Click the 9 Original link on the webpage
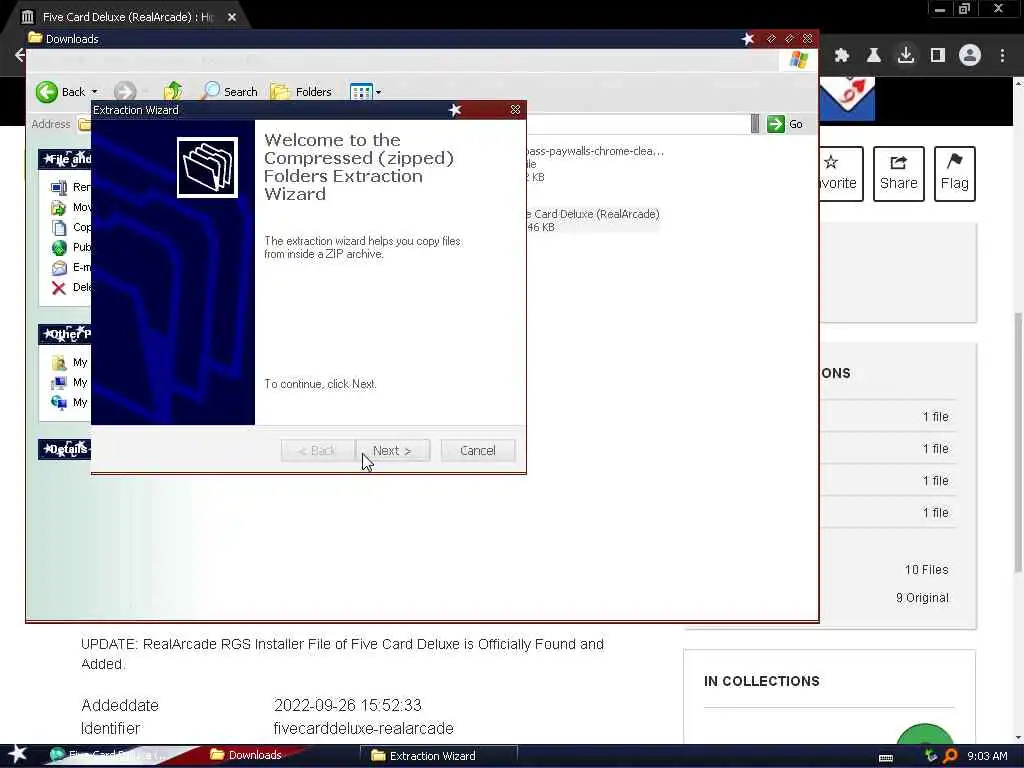The width and height of the screenshot is (1024, 768). (x=922, y=598)
